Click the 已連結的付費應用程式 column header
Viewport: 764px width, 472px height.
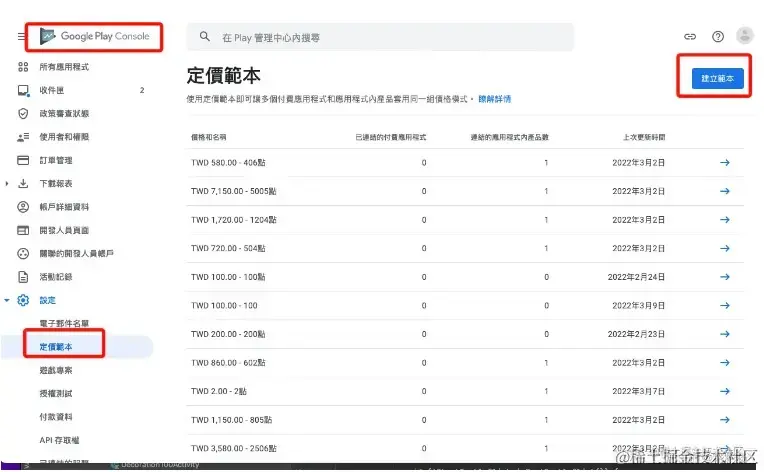point(391,137)
